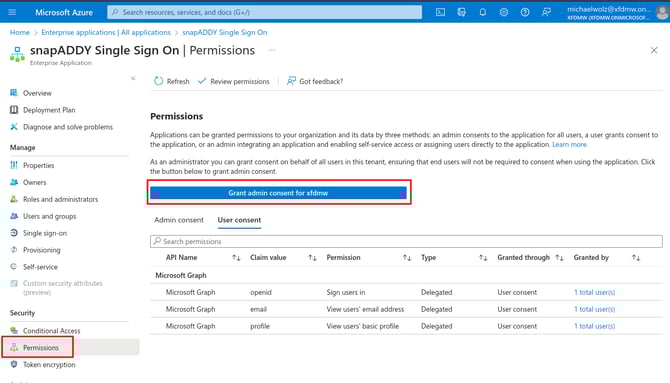Sort by Type column arrows

pyautogui.click(x=483, y=258)
